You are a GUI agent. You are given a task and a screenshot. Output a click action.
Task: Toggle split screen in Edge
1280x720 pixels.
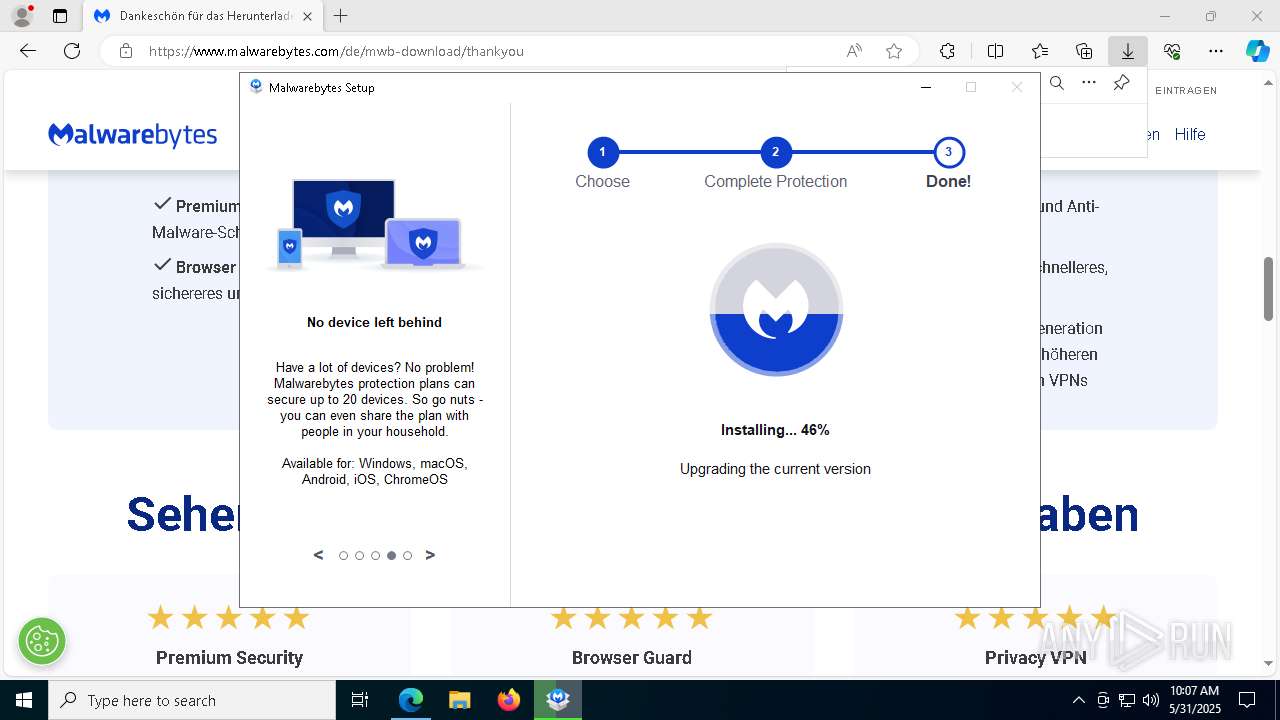pyautogui.click(x=995, y=51)
